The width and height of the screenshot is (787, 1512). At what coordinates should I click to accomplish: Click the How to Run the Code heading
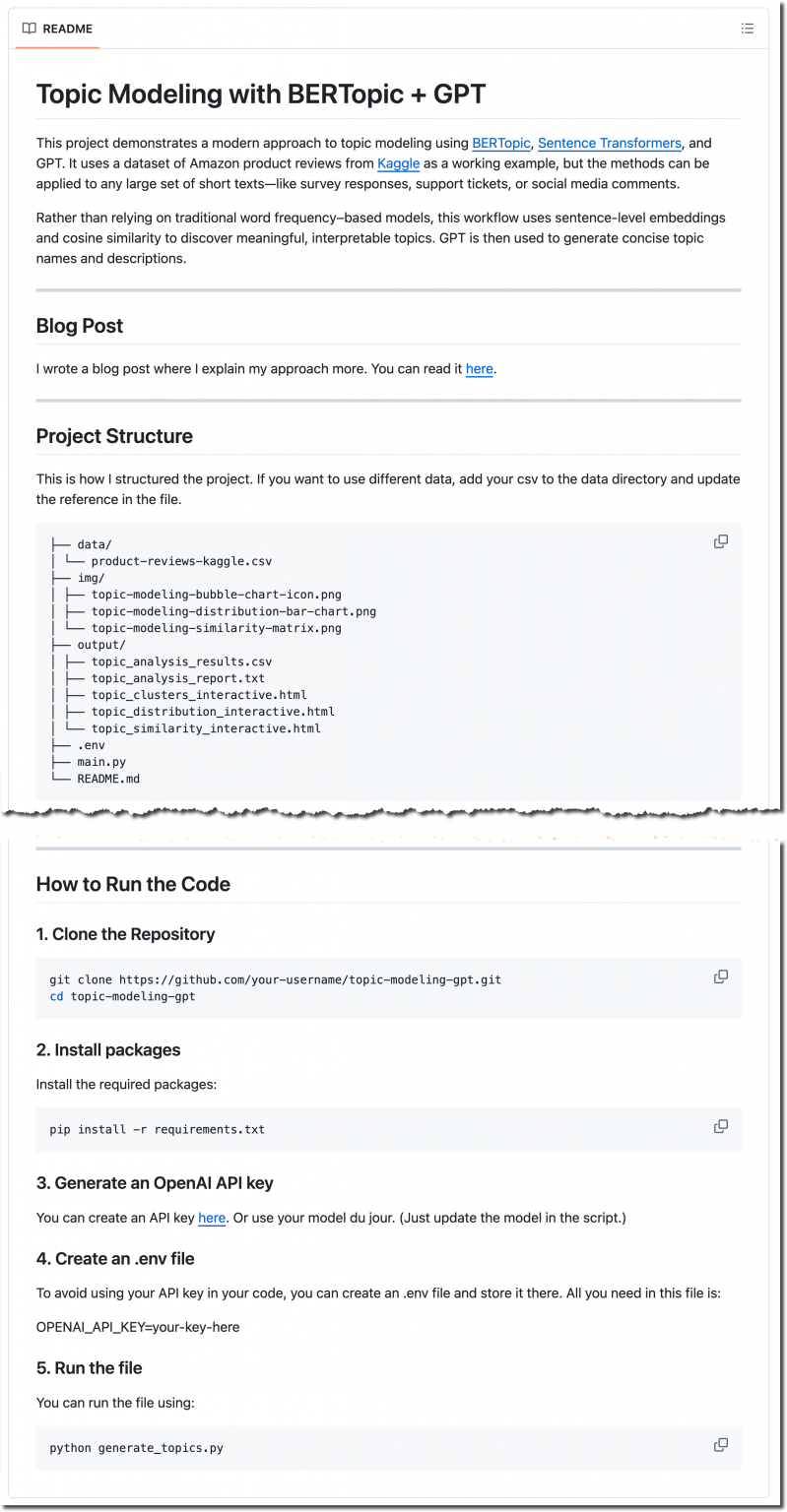[133, 884]
